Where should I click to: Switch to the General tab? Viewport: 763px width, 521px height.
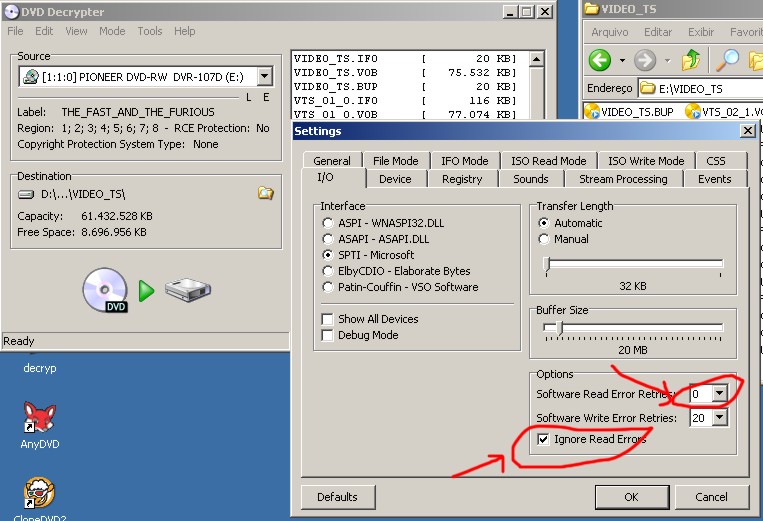coord(332,161)
